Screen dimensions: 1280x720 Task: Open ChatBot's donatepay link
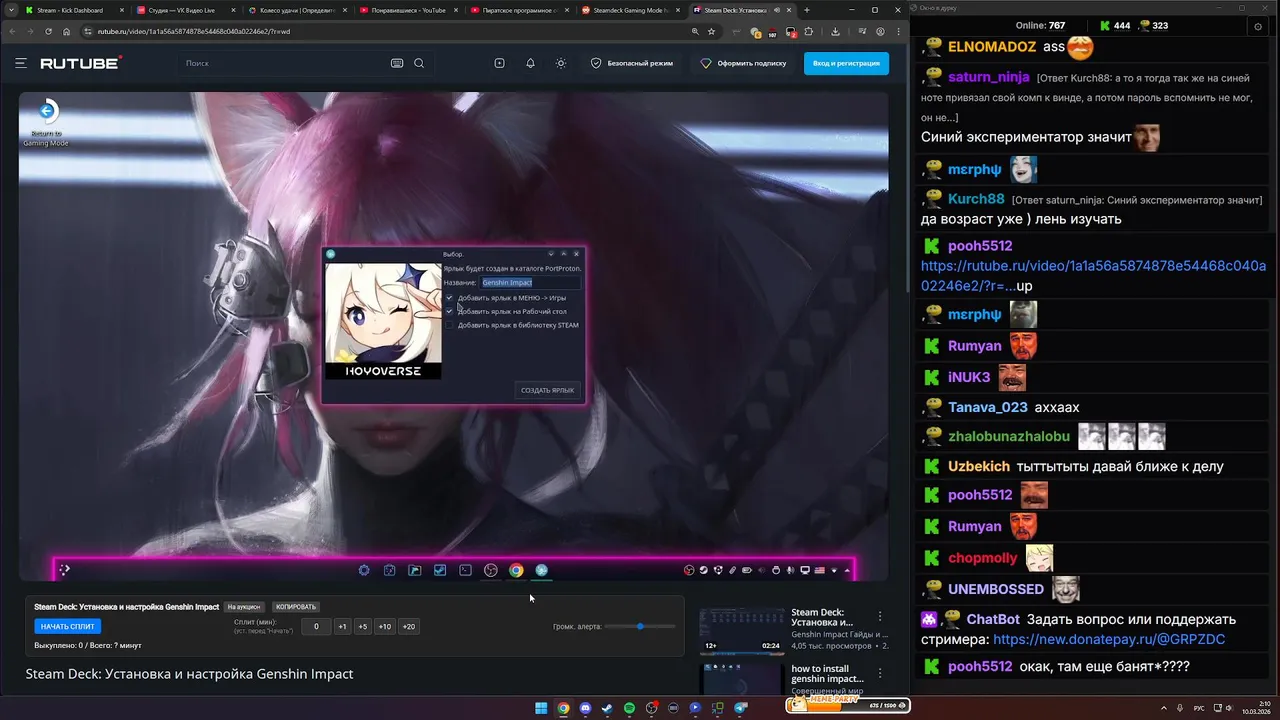(1109, 639)
